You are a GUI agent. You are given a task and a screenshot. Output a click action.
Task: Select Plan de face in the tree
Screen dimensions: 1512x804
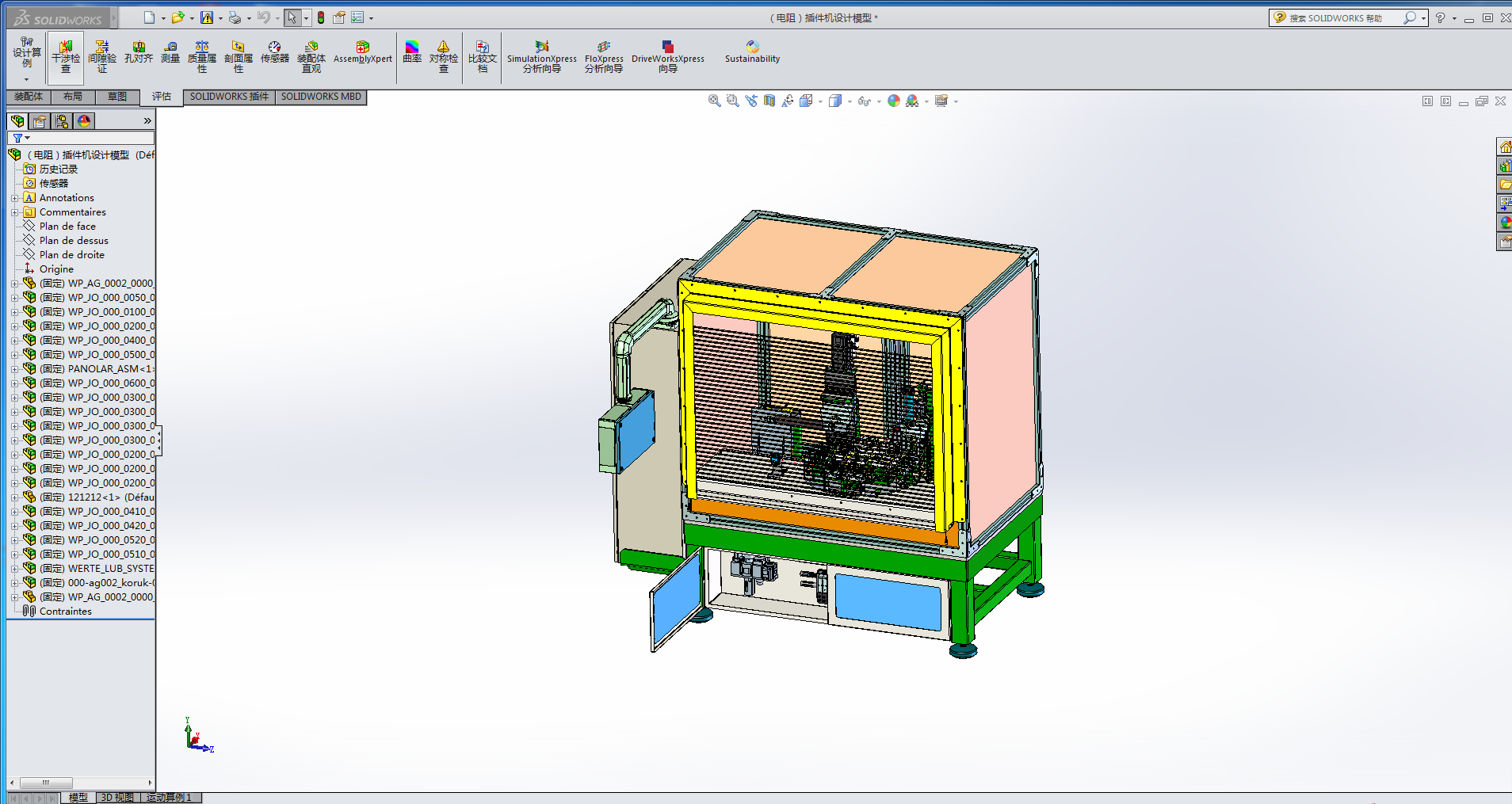tap(67, 227)
